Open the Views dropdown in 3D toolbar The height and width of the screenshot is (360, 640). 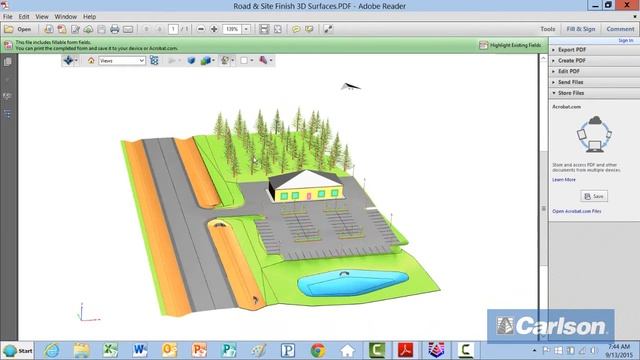click(122, 60)
